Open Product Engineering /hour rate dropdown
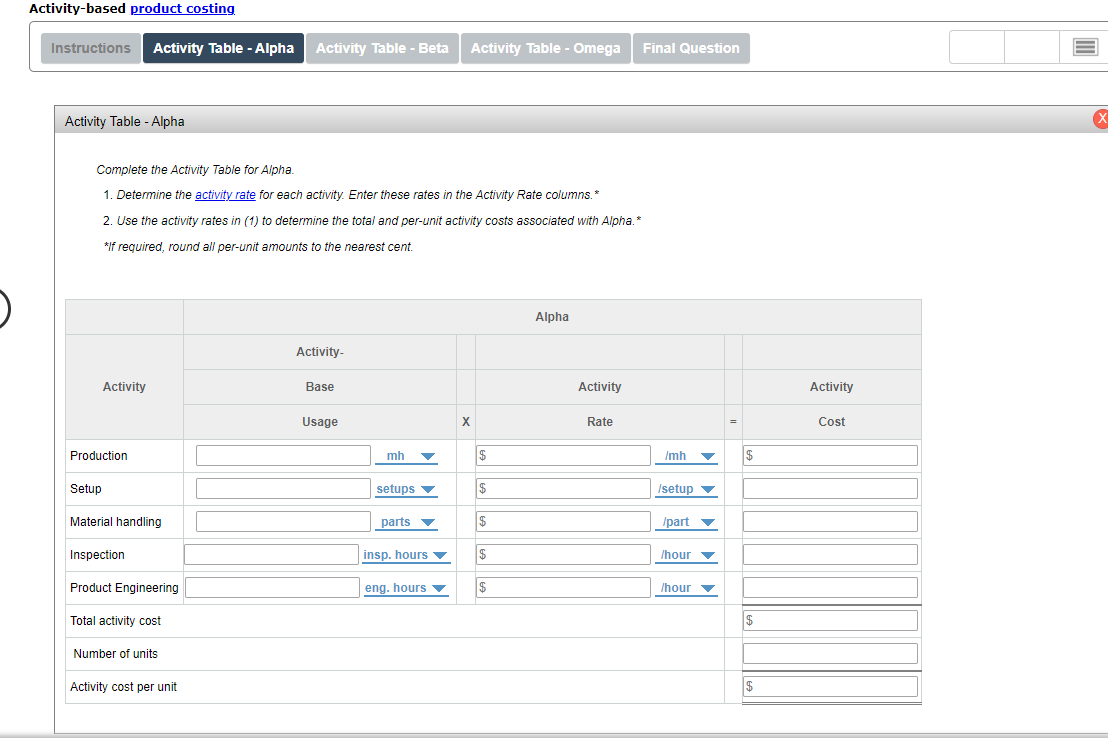 [x=686, y=588]
